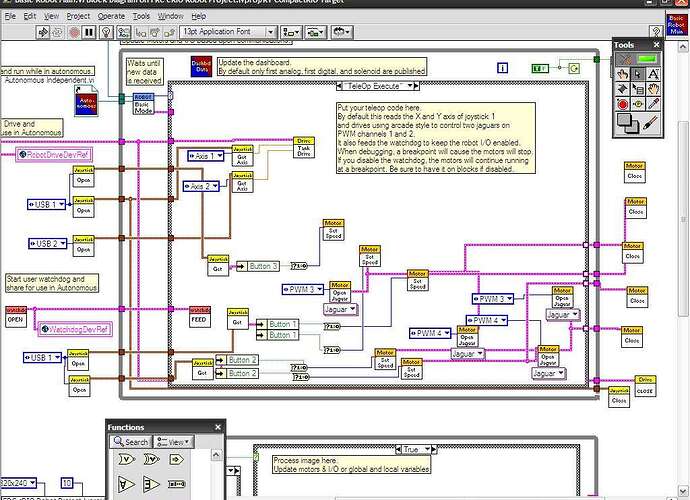Select the Positioning arrow tool
Viewport: 690px width, 500px height.
(x=638, y=74)
